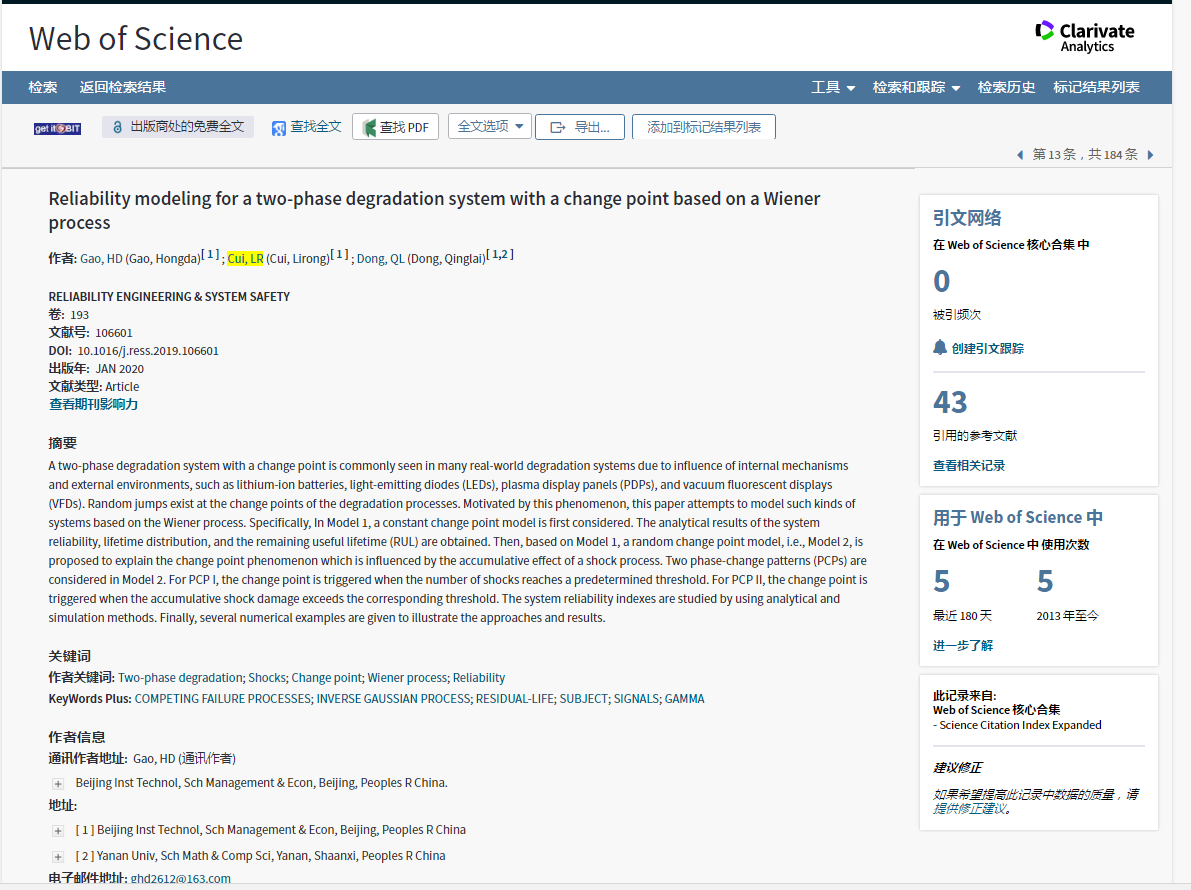Click 查看相关记录 link
Viewport: 1191px width, 890px height.
(968, 466)
